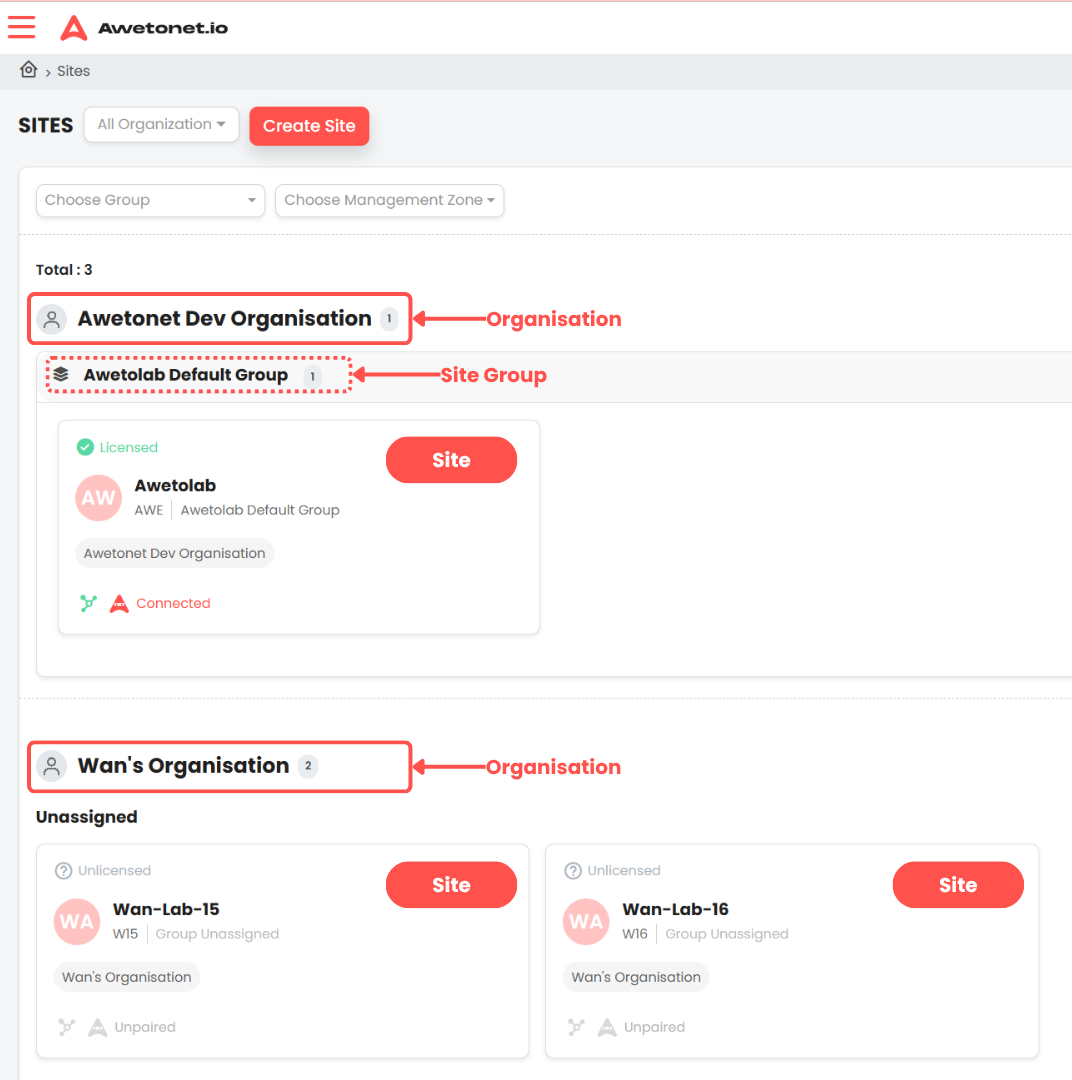1072x1080 pixels.
Task: Open the Choose Management Zone dropdown
Action: pos(389,200)
